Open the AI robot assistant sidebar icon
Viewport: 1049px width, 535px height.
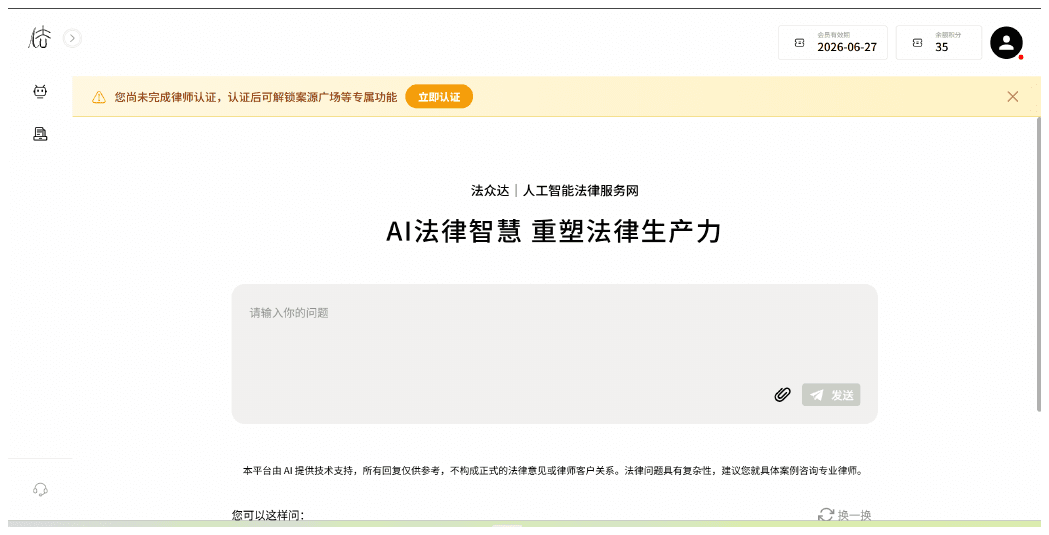tap(40, 92)
